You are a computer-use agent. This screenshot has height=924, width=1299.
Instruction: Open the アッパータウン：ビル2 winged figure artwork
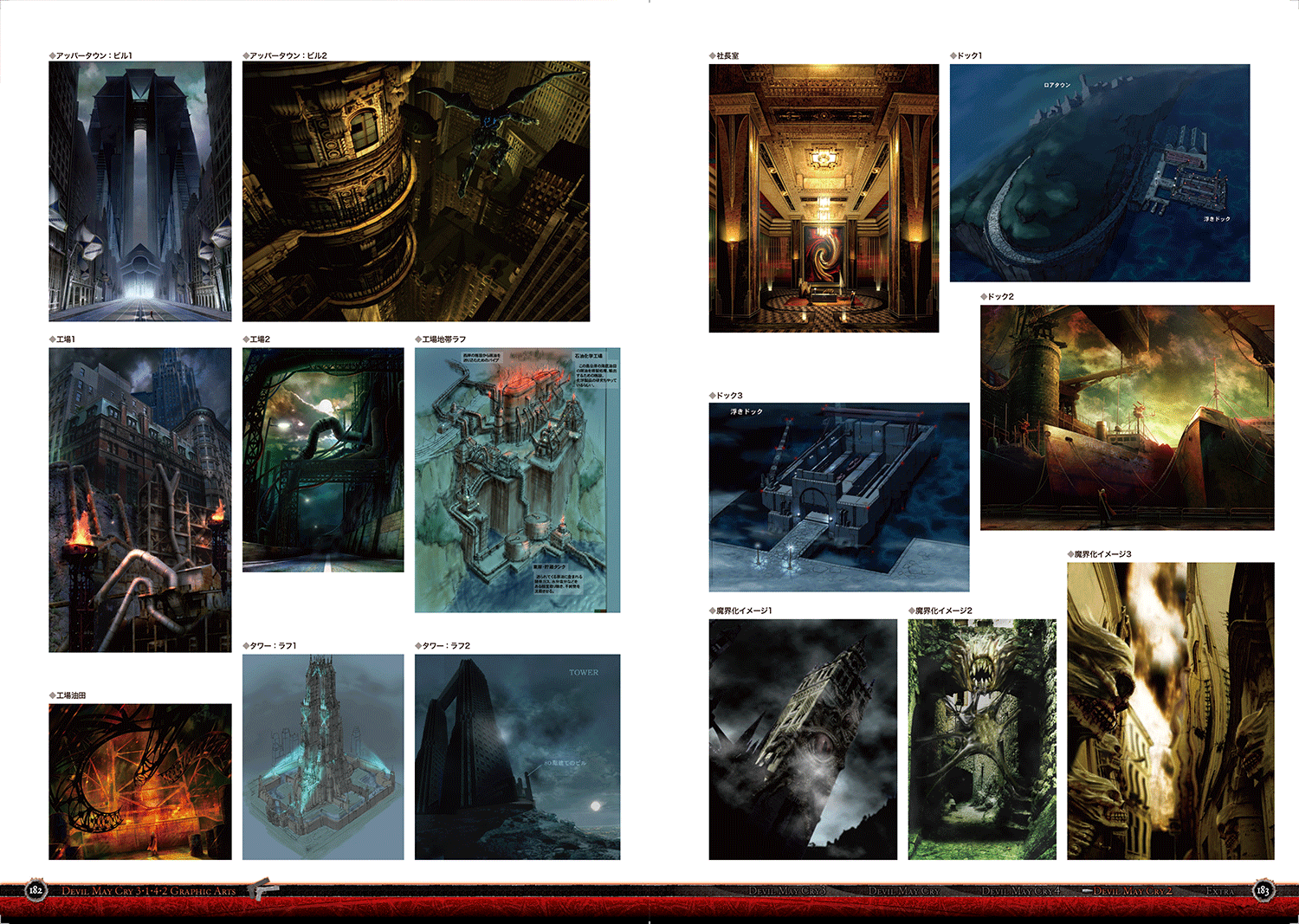(x=416, y=191)
